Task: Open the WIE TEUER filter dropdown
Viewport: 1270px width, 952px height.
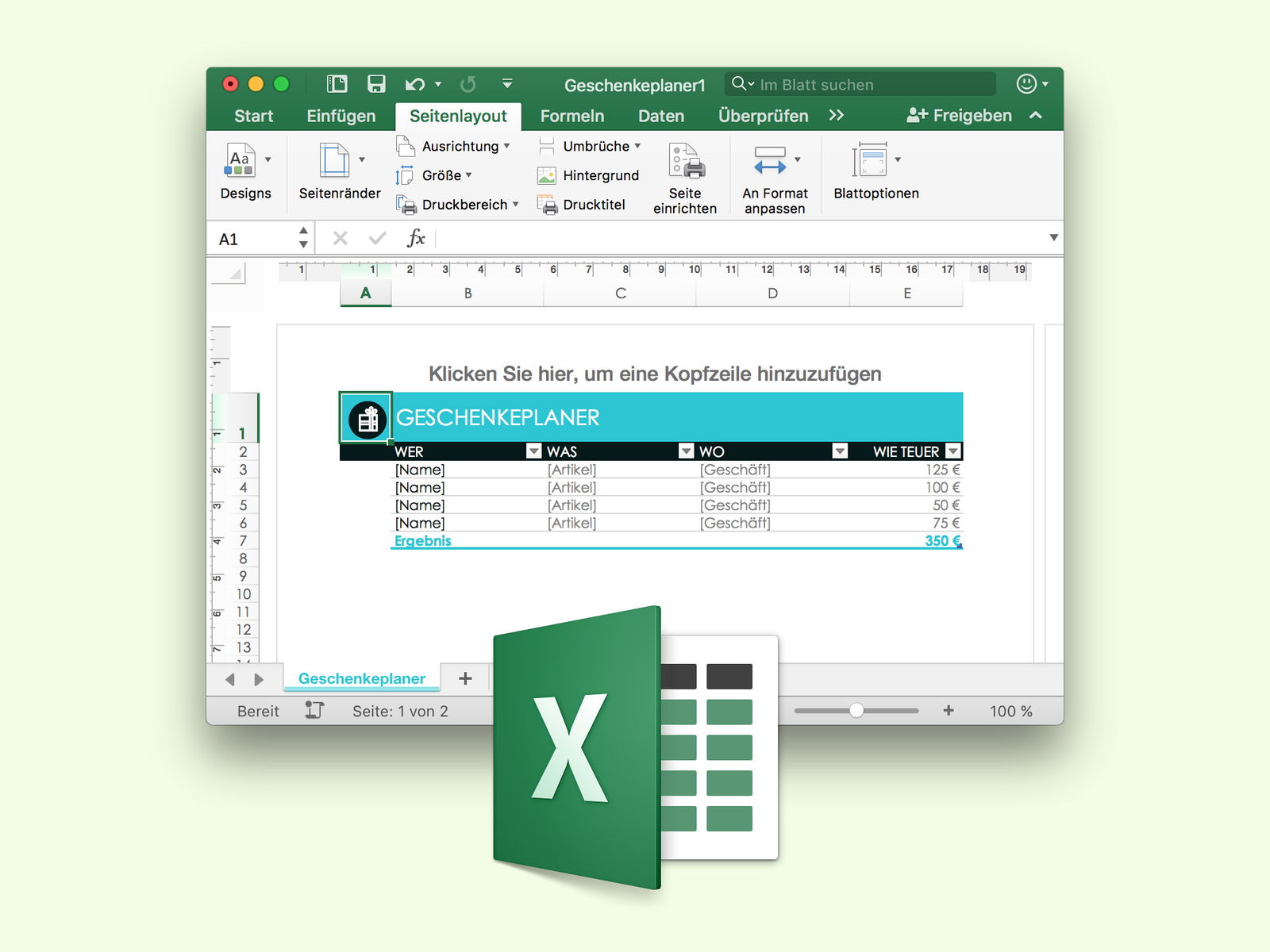Action: (954, 451)
